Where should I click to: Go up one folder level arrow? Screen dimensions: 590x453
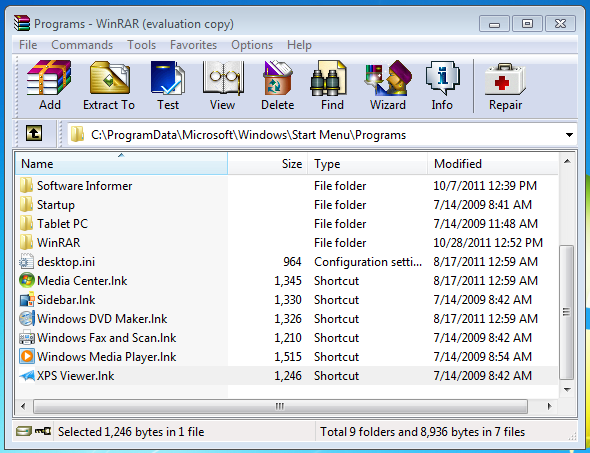(34, 134)
